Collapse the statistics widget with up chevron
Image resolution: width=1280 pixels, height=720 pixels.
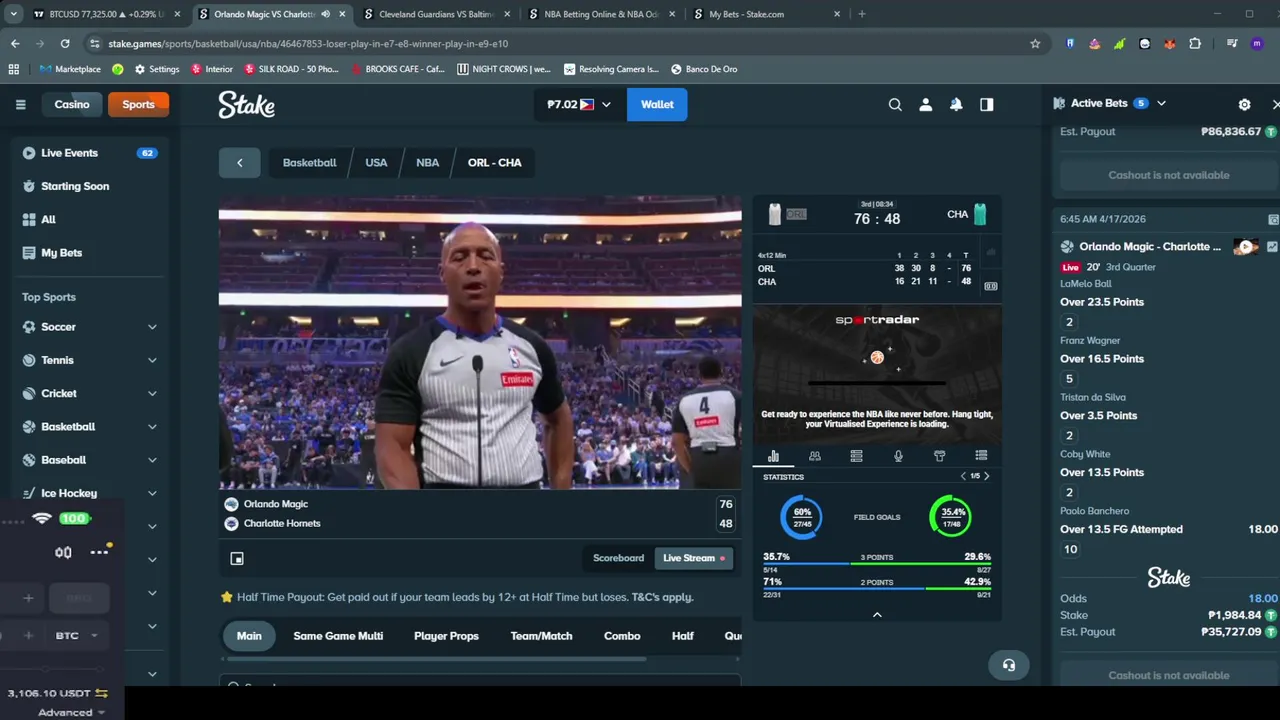[877, 615]
